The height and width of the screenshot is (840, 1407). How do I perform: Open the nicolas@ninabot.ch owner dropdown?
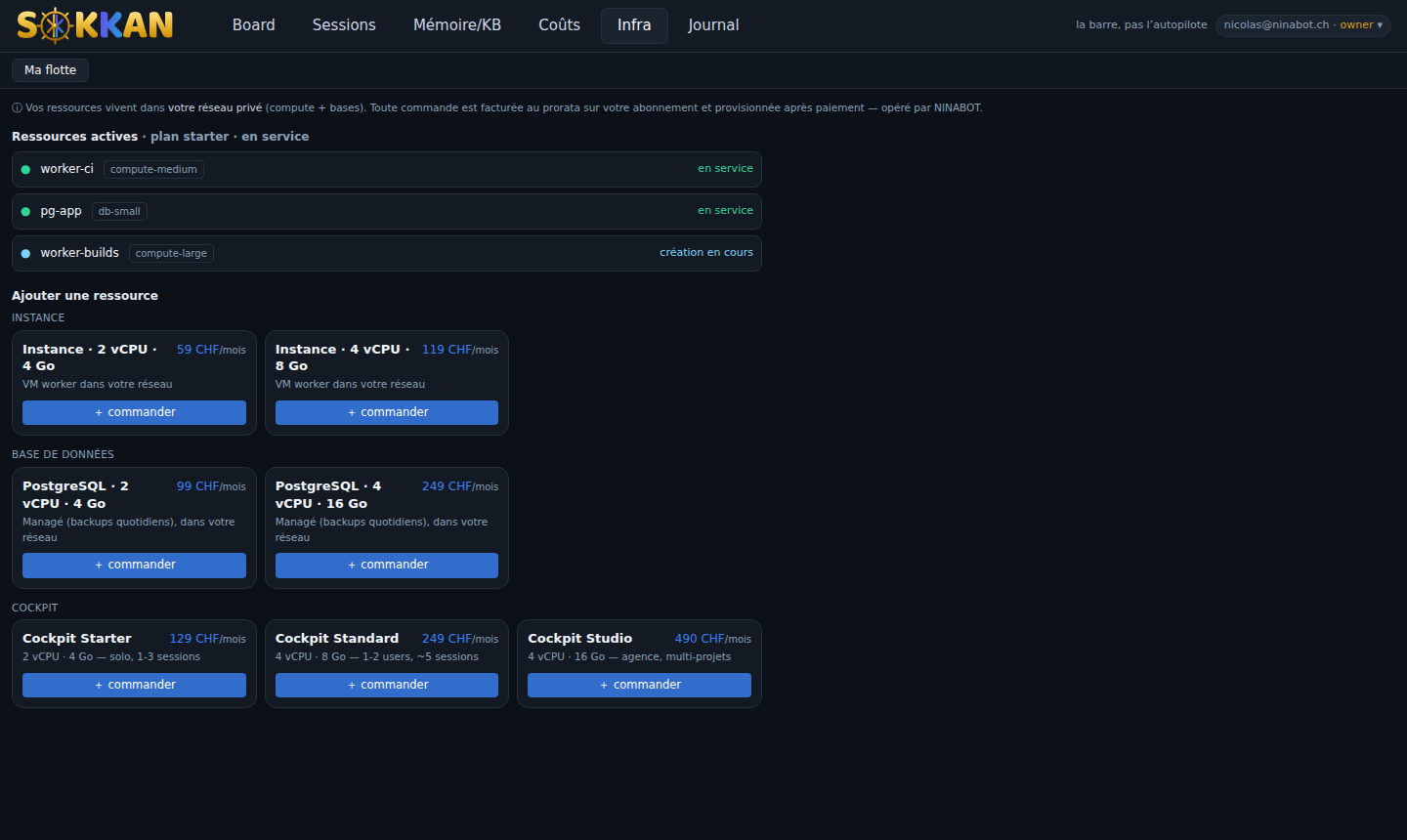(x=1303, y=25)
